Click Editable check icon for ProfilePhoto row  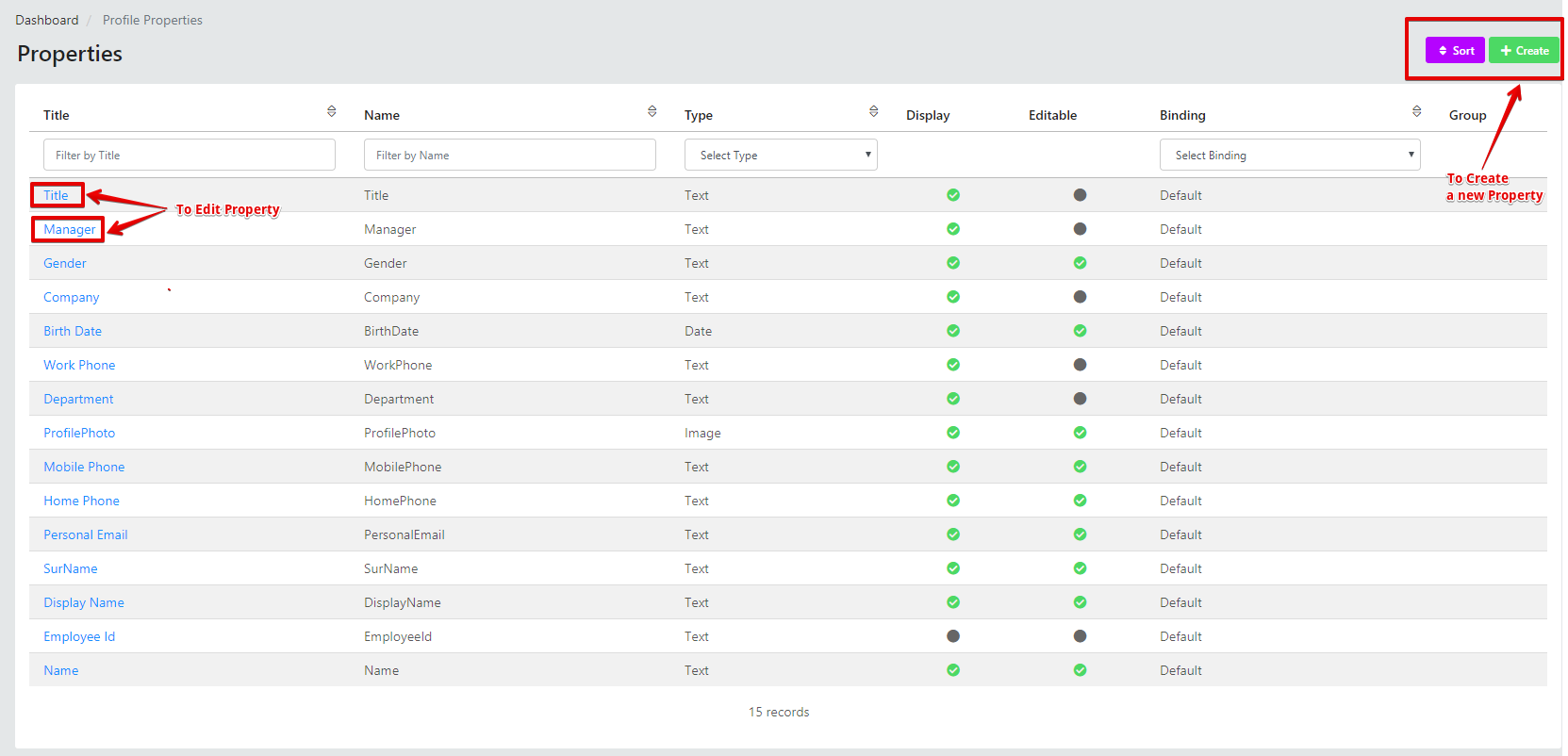pos(1080,433)
